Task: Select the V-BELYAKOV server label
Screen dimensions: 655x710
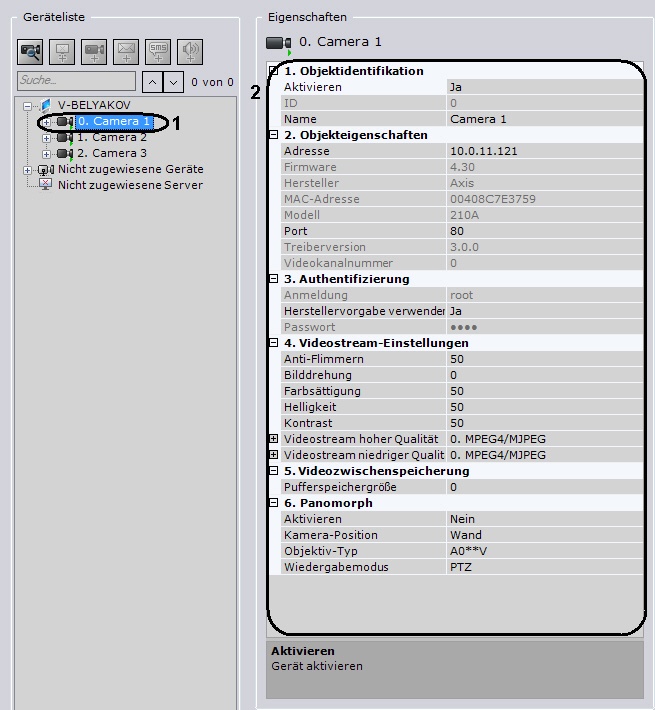Action: point(94,105)
